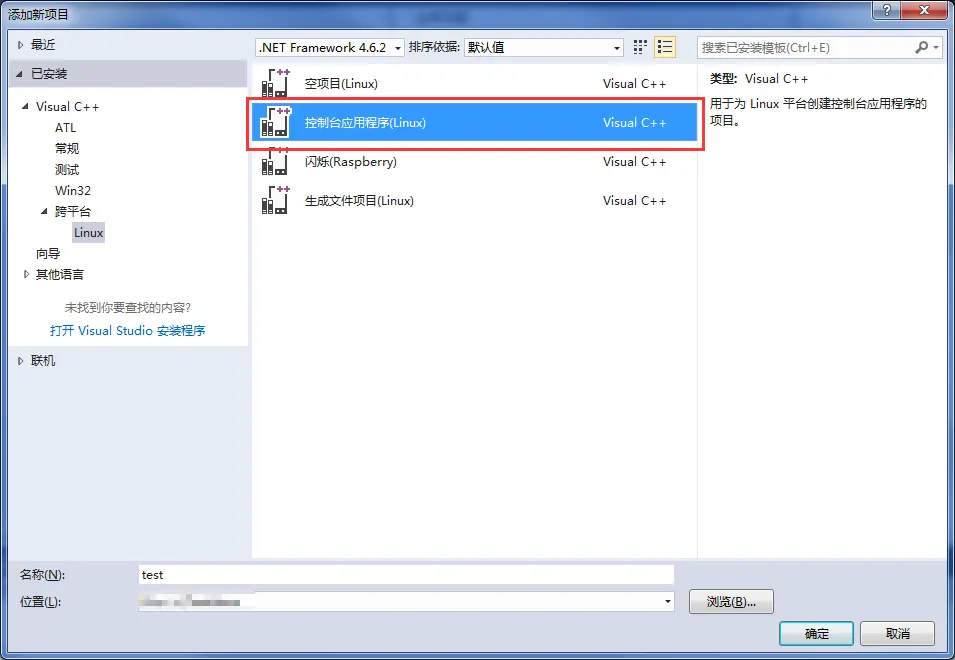Viewport: 955px width, 660px height.
Task: Expand the 其他语言 tree node
Action: pos(26,275)
